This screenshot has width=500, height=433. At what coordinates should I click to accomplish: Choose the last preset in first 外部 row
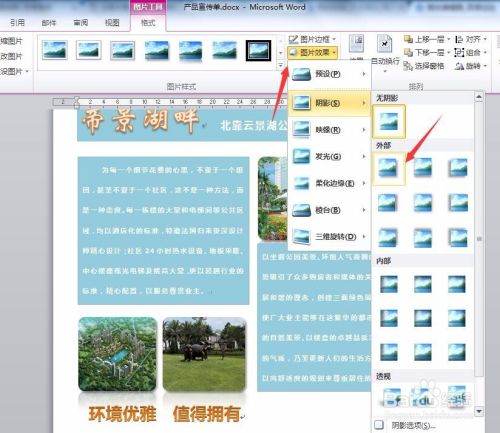pyautogui.click(x=458, y=168)
